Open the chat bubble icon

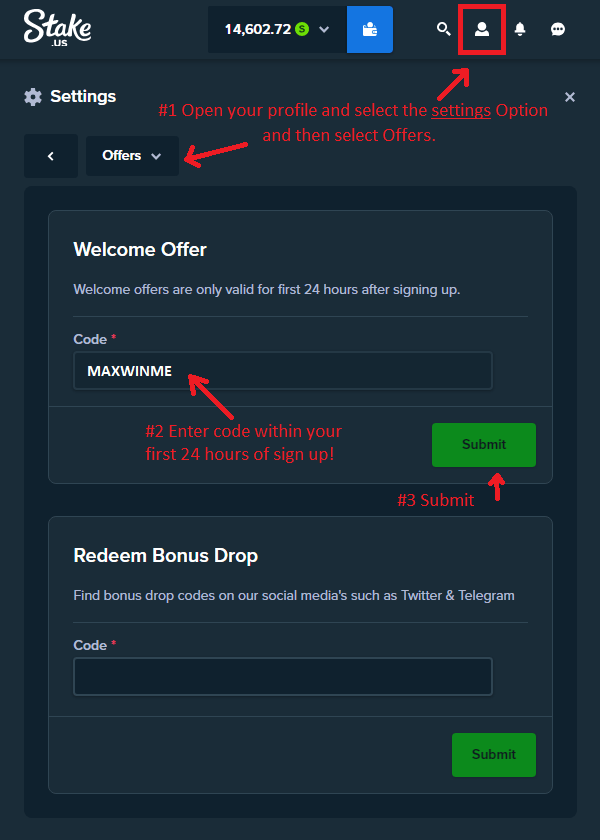click(x=558, y=29)
